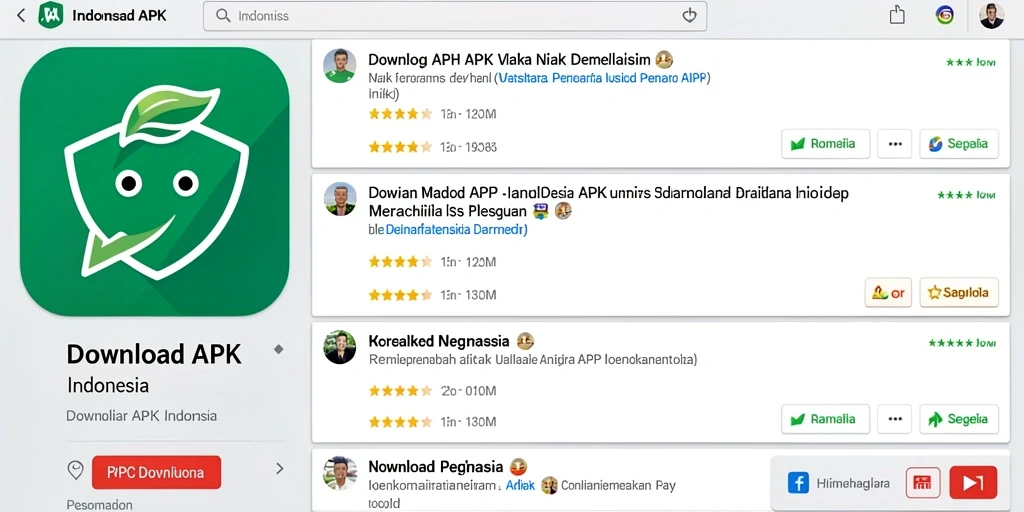
Task: Click the Pesomadon text
Action: (99, 505)
